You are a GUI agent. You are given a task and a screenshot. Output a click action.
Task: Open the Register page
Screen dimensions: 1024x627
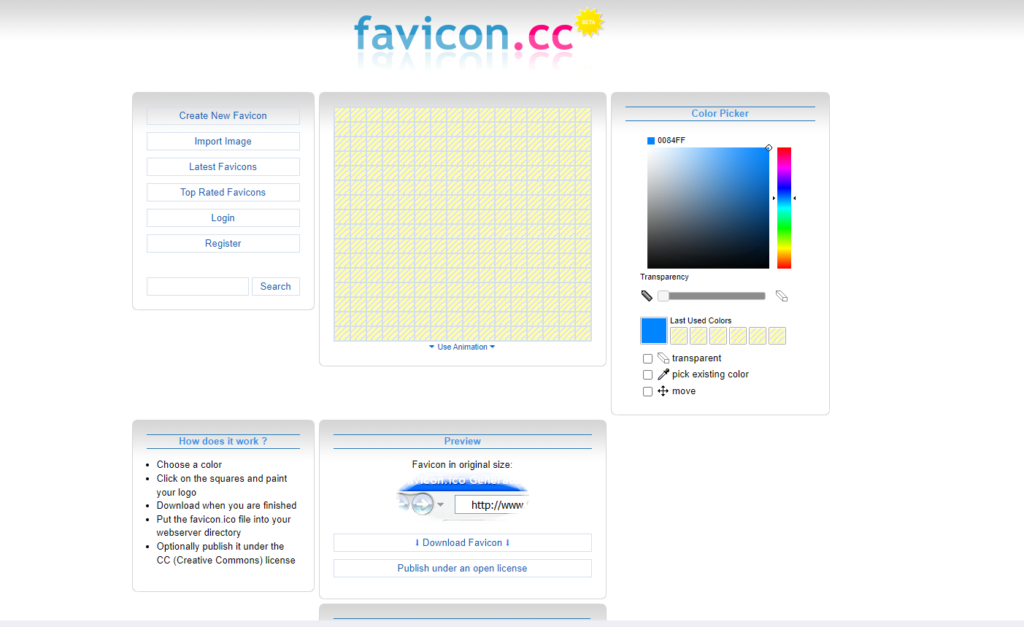[x=222, y=243]
